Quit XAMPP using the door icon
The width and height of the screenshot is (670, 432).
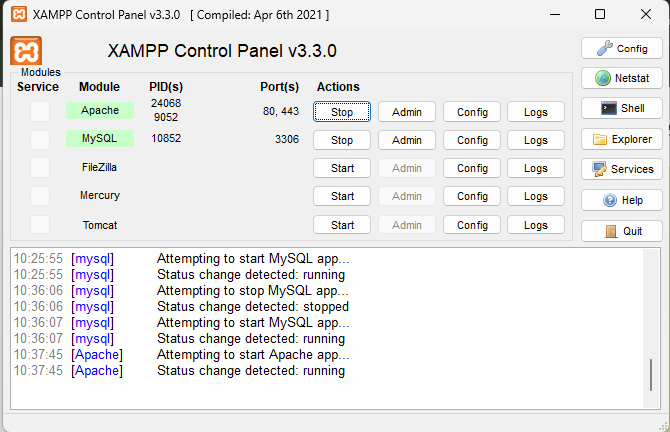(621, 231)
